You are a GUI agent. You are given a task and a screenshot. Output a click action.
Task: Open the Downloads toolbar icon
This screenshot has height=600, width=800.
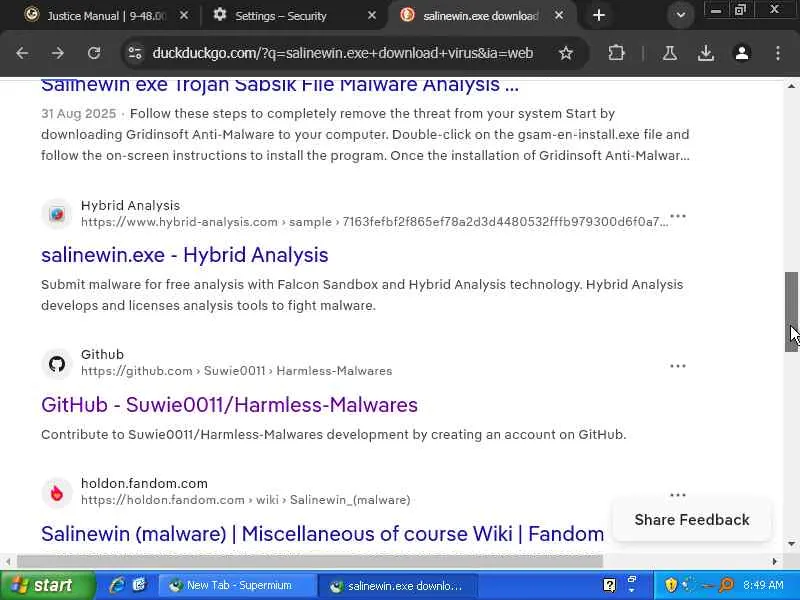click(706, 53)
